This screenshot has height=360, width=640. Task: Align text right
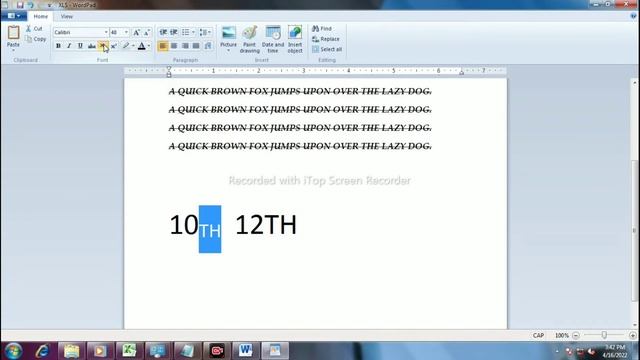point(185,46)
